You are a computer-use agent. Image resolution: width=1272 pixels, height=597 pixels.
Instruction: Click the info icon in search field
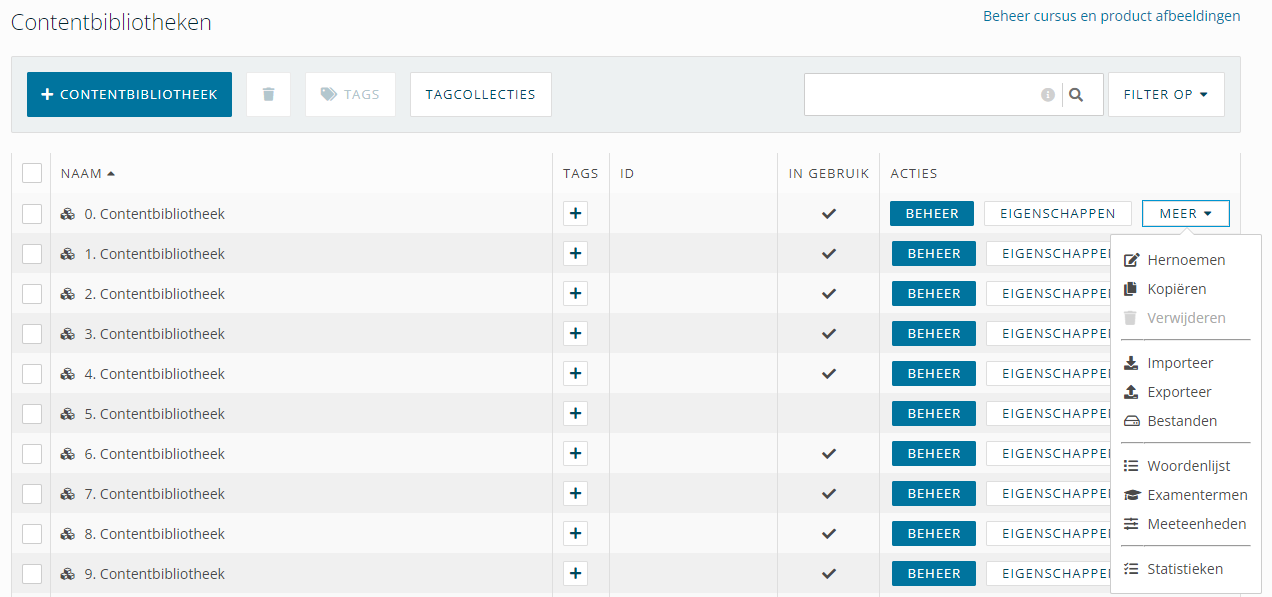pos(1048,95)
